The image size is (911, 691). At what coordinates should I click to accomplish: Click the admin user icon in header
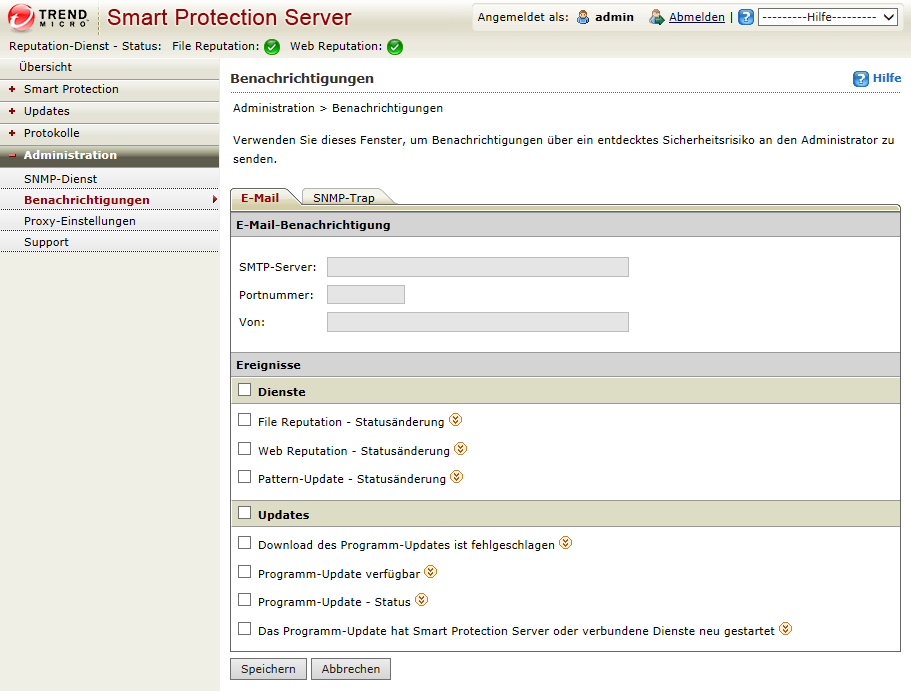[583, 17]
